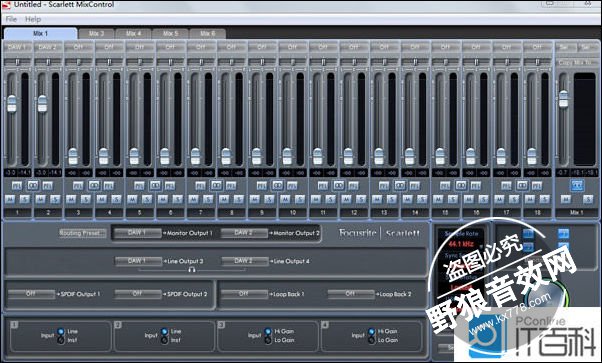Screen dimensions: 602x363
Task: Open the Line Output 4 DAW 2 selector
Action: click(x=245, y=261)
